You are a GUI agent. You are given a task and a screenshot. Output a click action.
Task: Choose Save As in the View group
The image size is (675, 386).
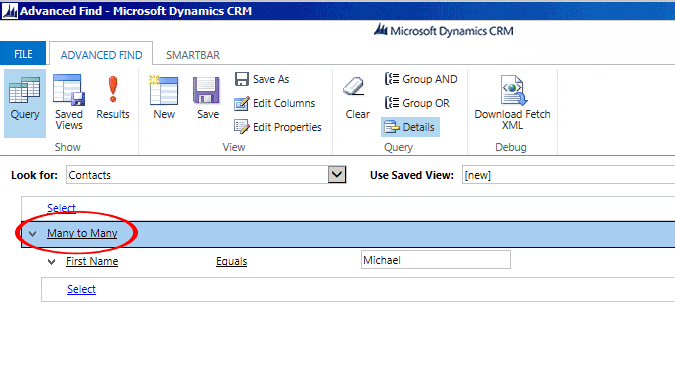pyautogui.click(x=262, y=79)
